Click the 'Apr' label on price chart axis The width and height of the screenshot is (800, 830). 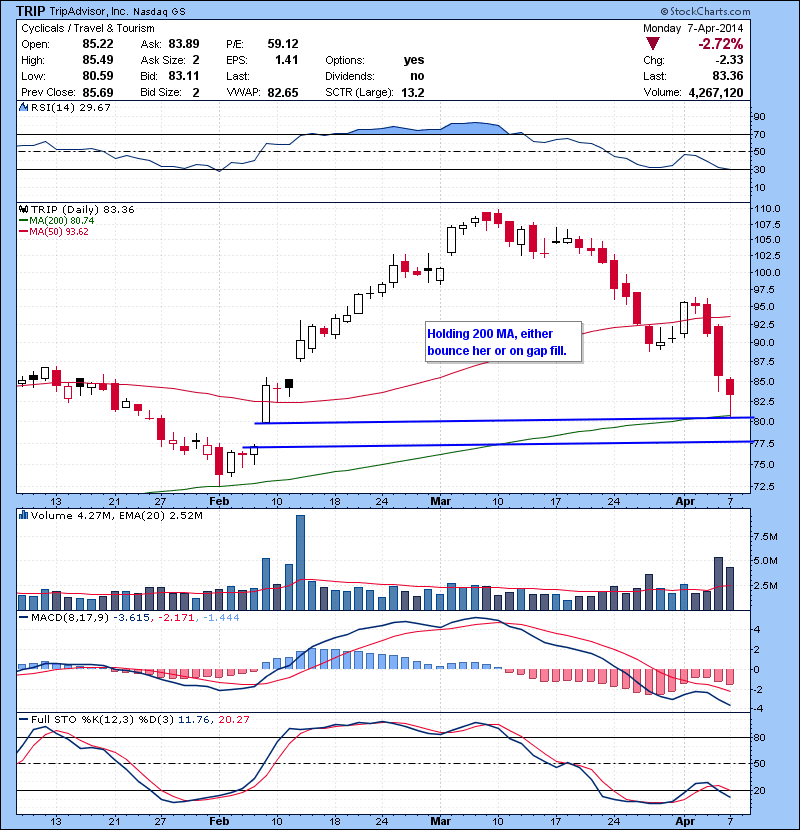685,501
